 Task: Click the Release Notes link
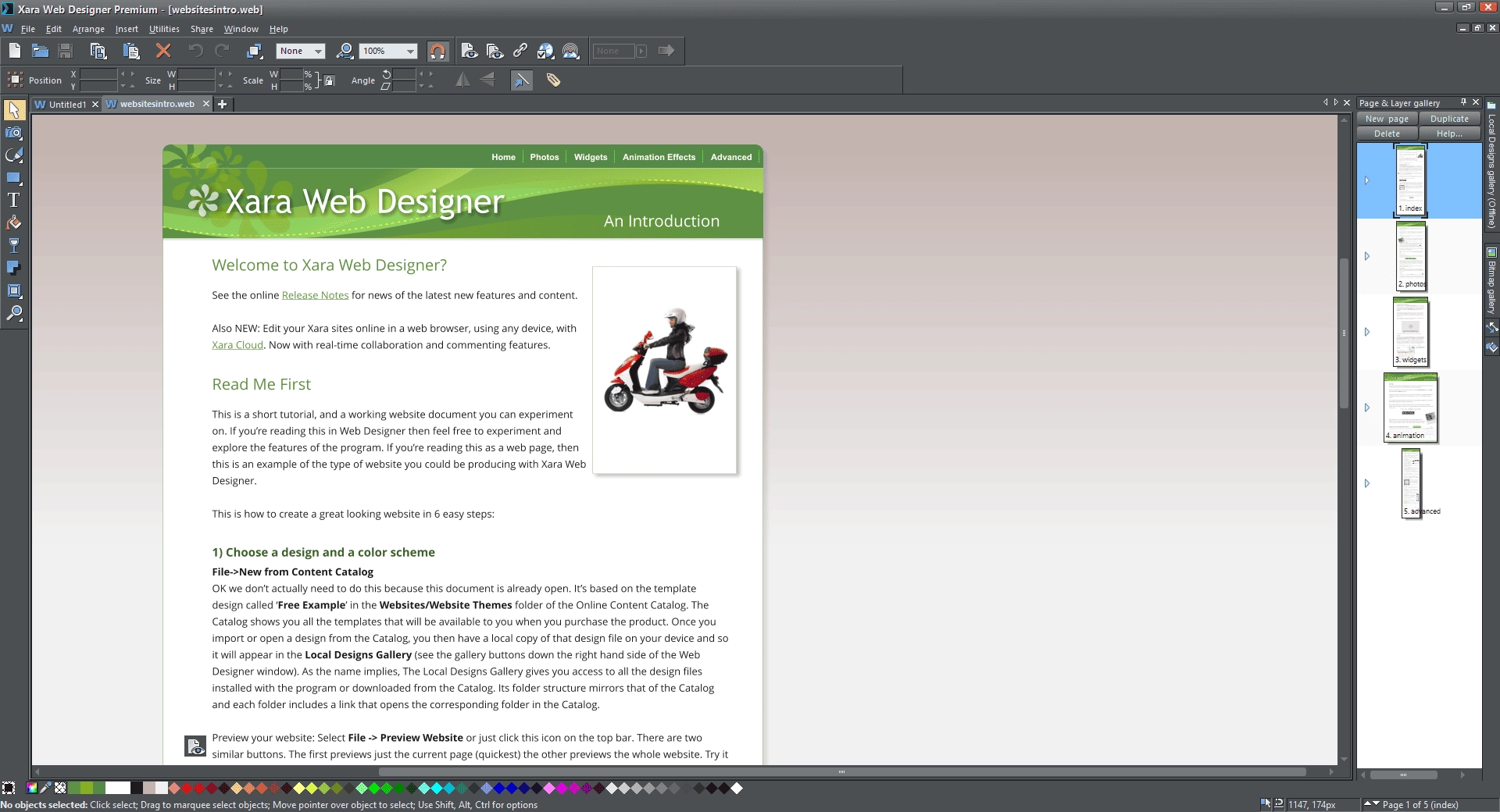click(x=315, y=295)
